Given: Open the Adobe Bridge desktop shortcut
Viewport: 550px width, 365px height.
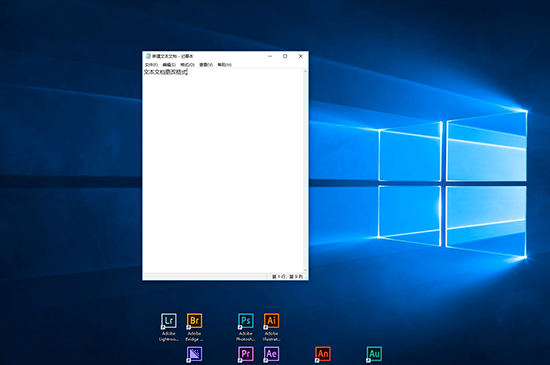Looking at the screenshot, I should pos(194,327).
